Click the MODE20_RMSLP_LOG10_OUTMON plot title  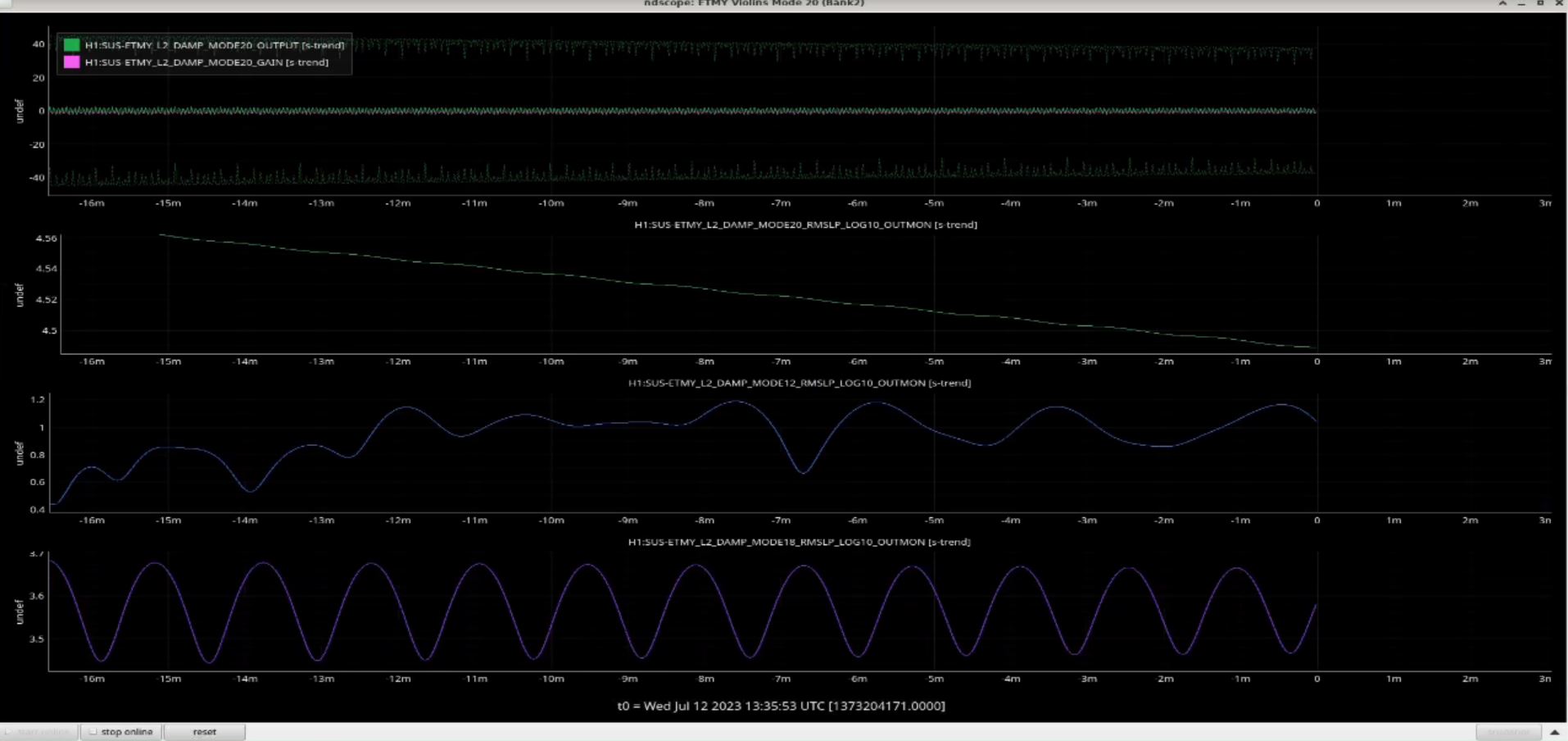[x=805, y=225]
